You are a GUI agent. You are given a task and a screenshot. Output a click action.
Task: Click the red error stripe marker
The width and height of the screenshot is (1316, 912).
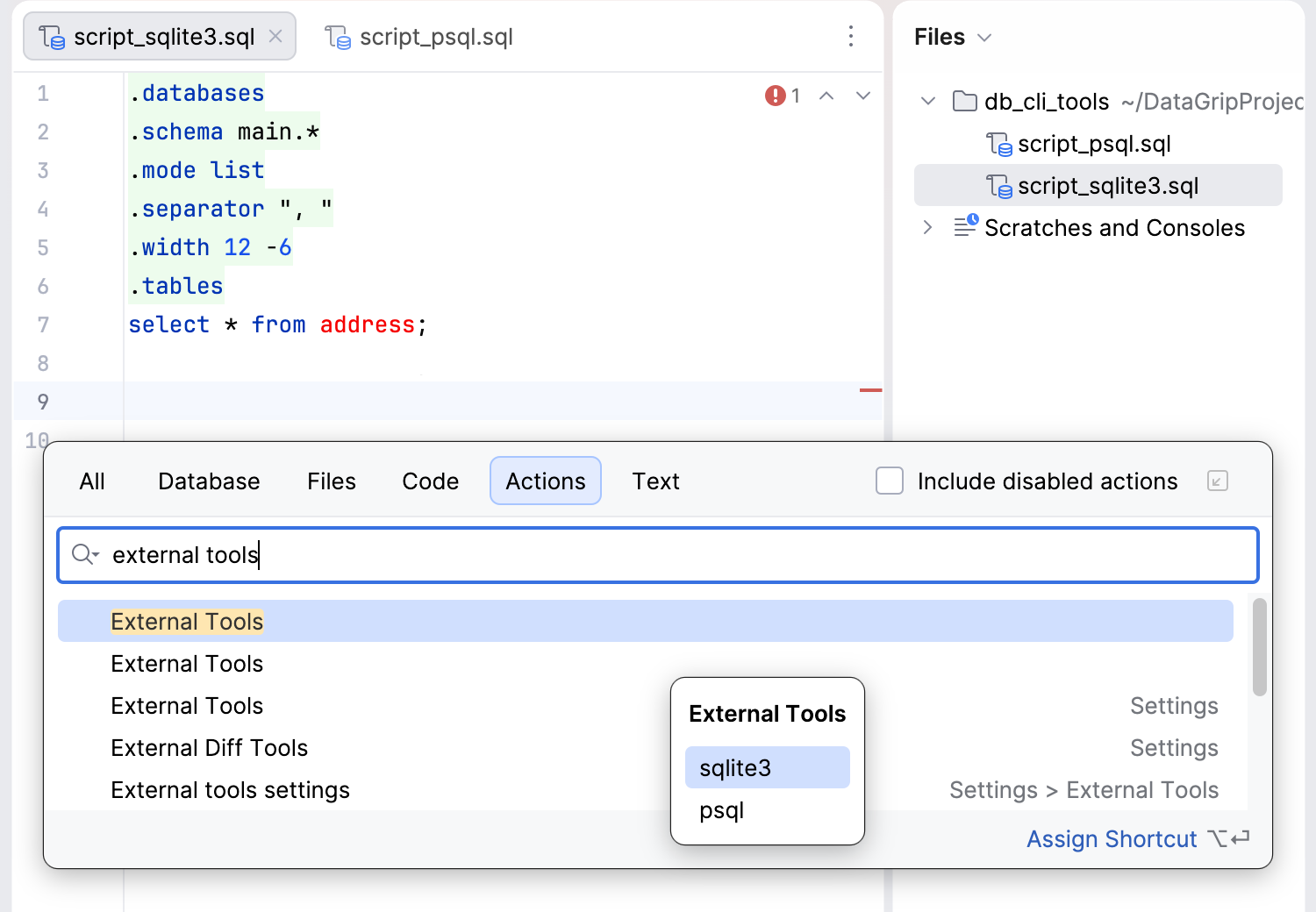click(870, 389)
